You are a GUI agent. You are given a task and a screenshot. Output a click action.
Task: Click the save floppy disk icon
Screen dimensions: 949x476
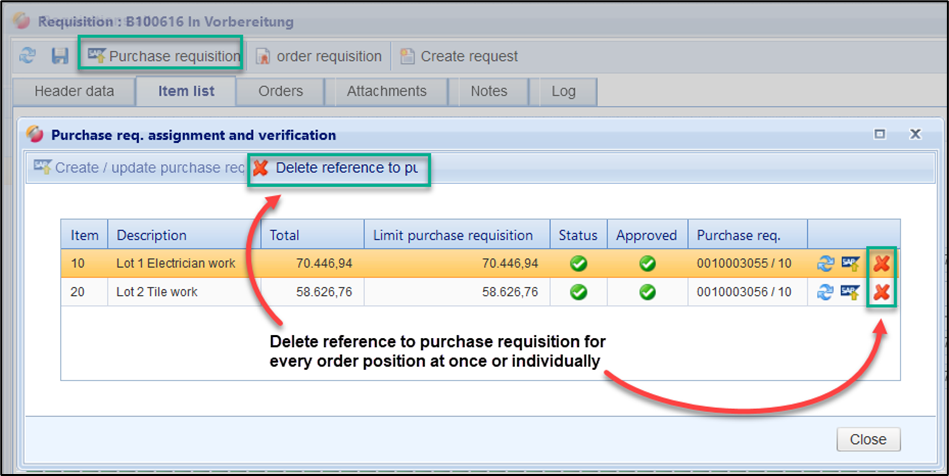pyautogui.click(x=59, y=56)
